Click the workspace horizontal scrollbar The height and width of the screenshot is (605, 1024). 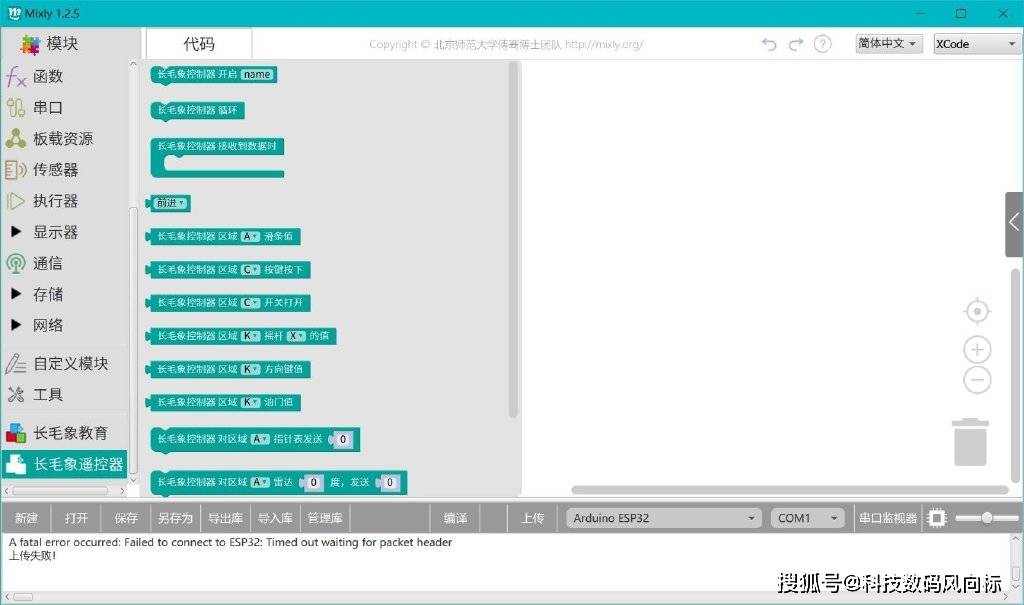[x=790, y=489]
